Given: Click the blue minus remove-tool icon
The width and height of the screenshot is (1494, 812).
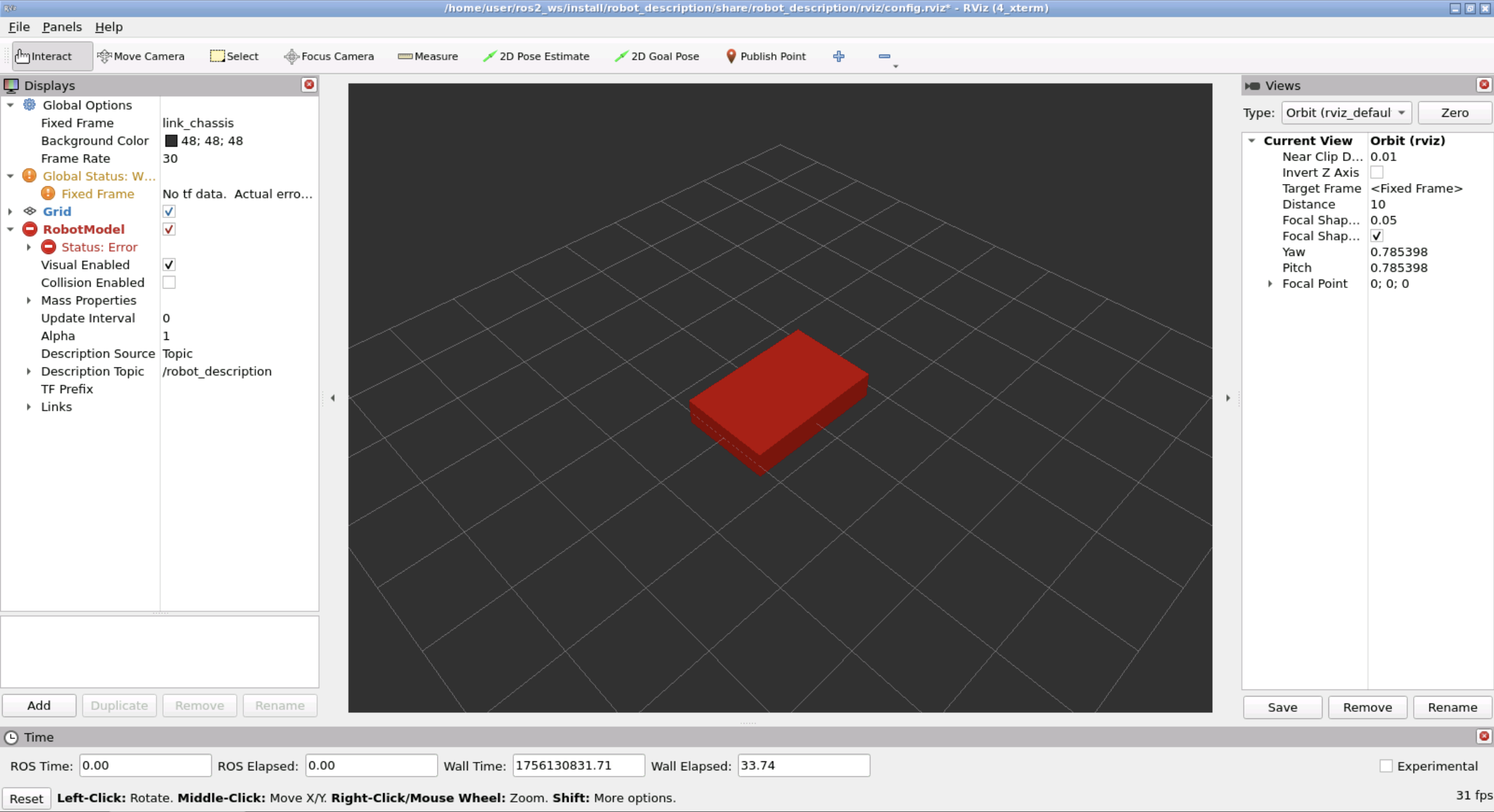Looking at the screenshot, I should click(x=884, y=56).
